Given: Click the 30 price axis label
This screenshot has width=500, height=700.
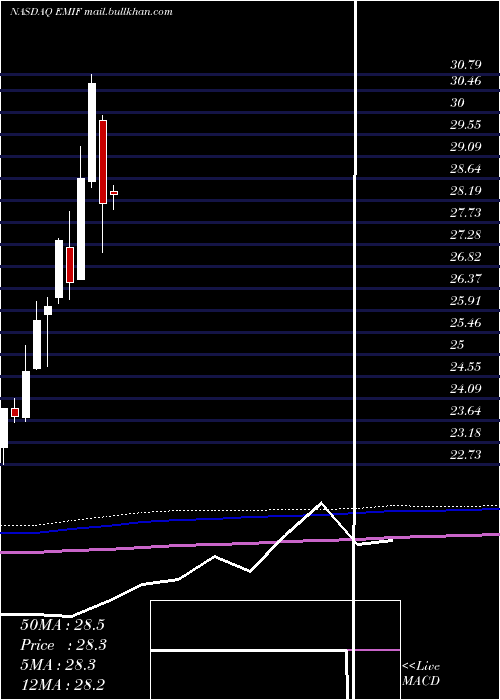Looking at the screenshot, I should pos(457,103).
